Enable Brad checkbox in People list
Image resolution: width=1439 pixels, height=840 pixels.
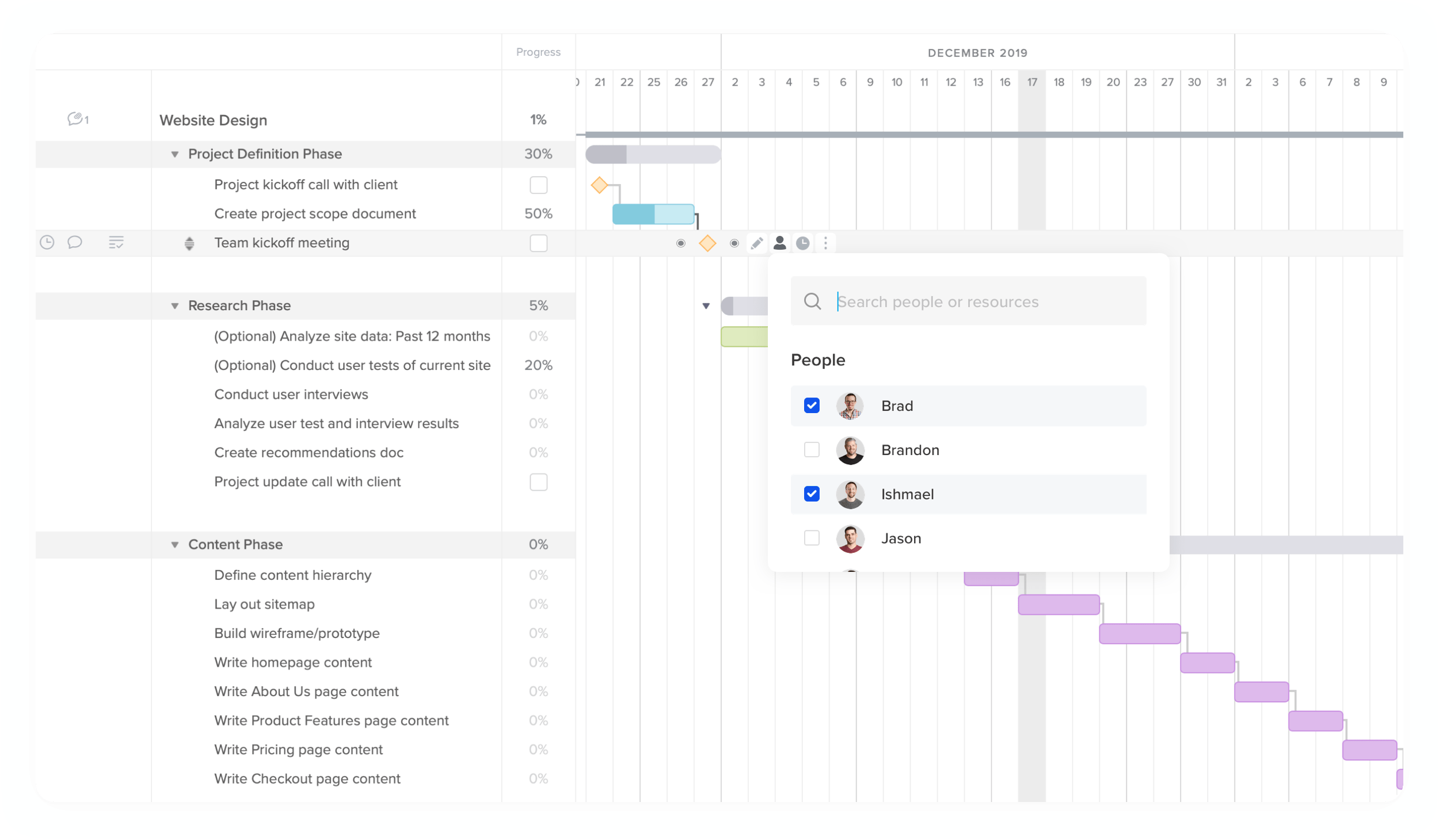[812, 404]
